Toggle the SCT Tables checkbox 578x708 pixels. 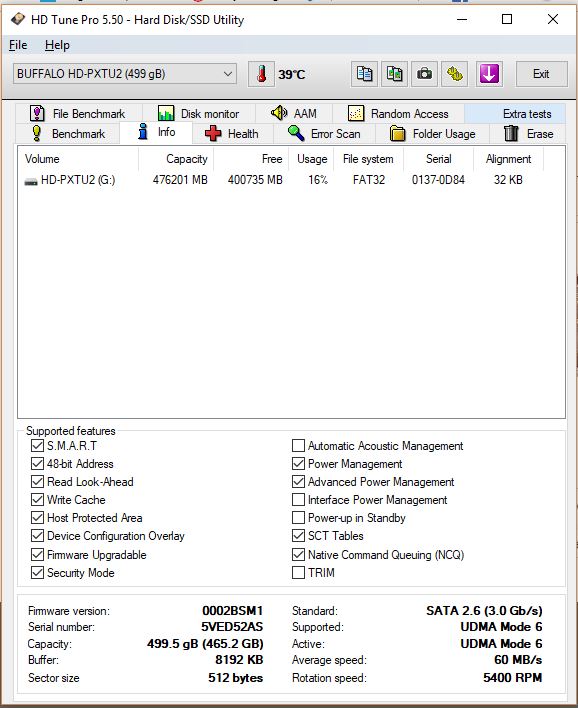[298, 536]
